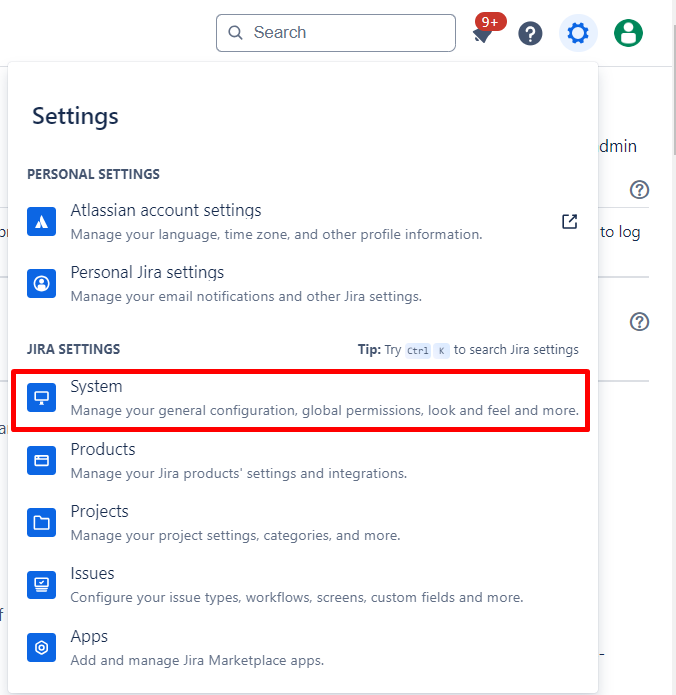The width and height of the screenshot is (676, 695).
Task: Focus the Search input field
Action: (x=336, y=33)
